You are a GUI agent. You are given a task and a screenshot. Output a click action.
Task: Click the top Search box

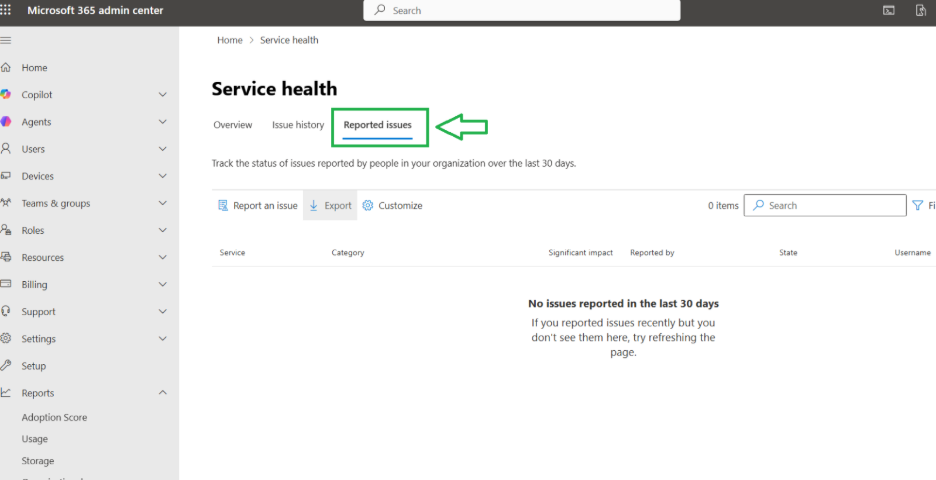point(522,10)
